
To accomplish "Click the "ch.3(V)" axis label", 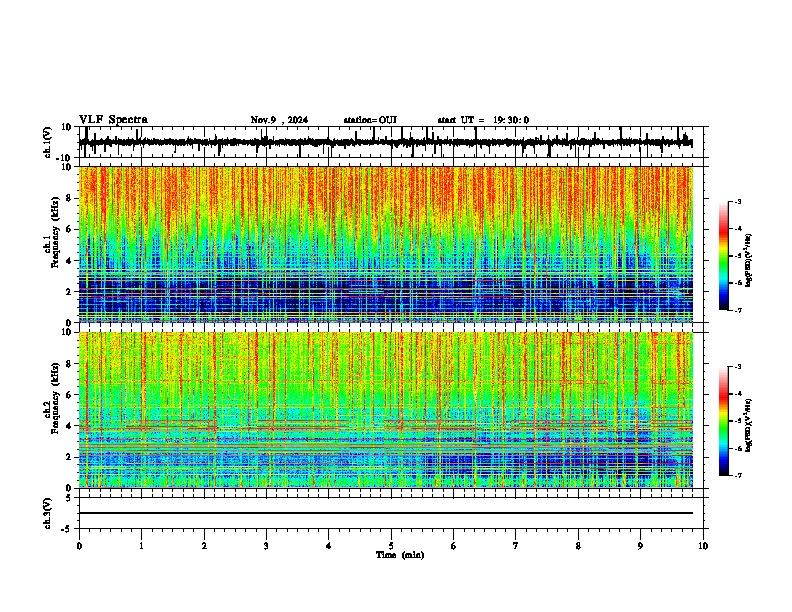I will pyautogui.click(x=48, y=513).
